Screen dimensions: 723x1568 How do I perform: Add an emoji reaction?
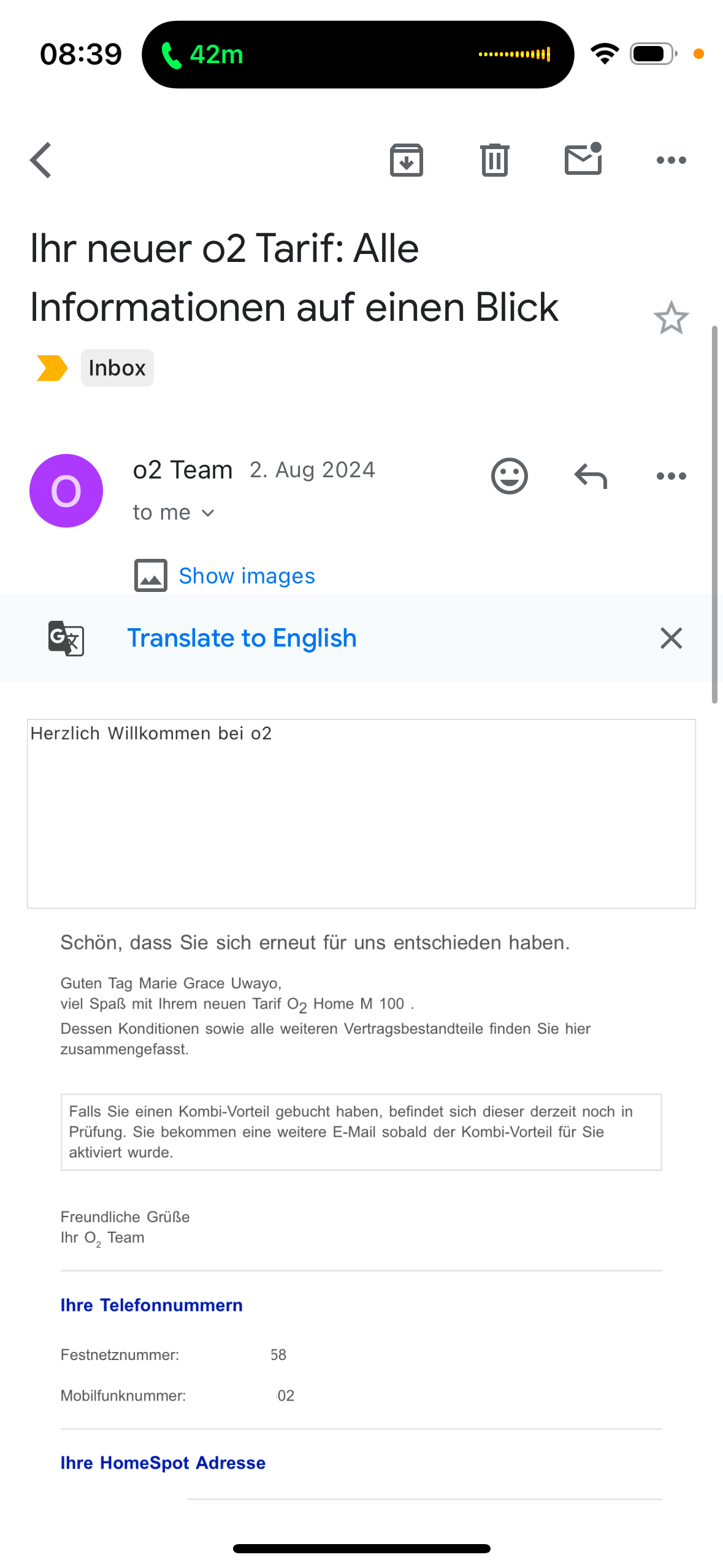click(510, 476)
